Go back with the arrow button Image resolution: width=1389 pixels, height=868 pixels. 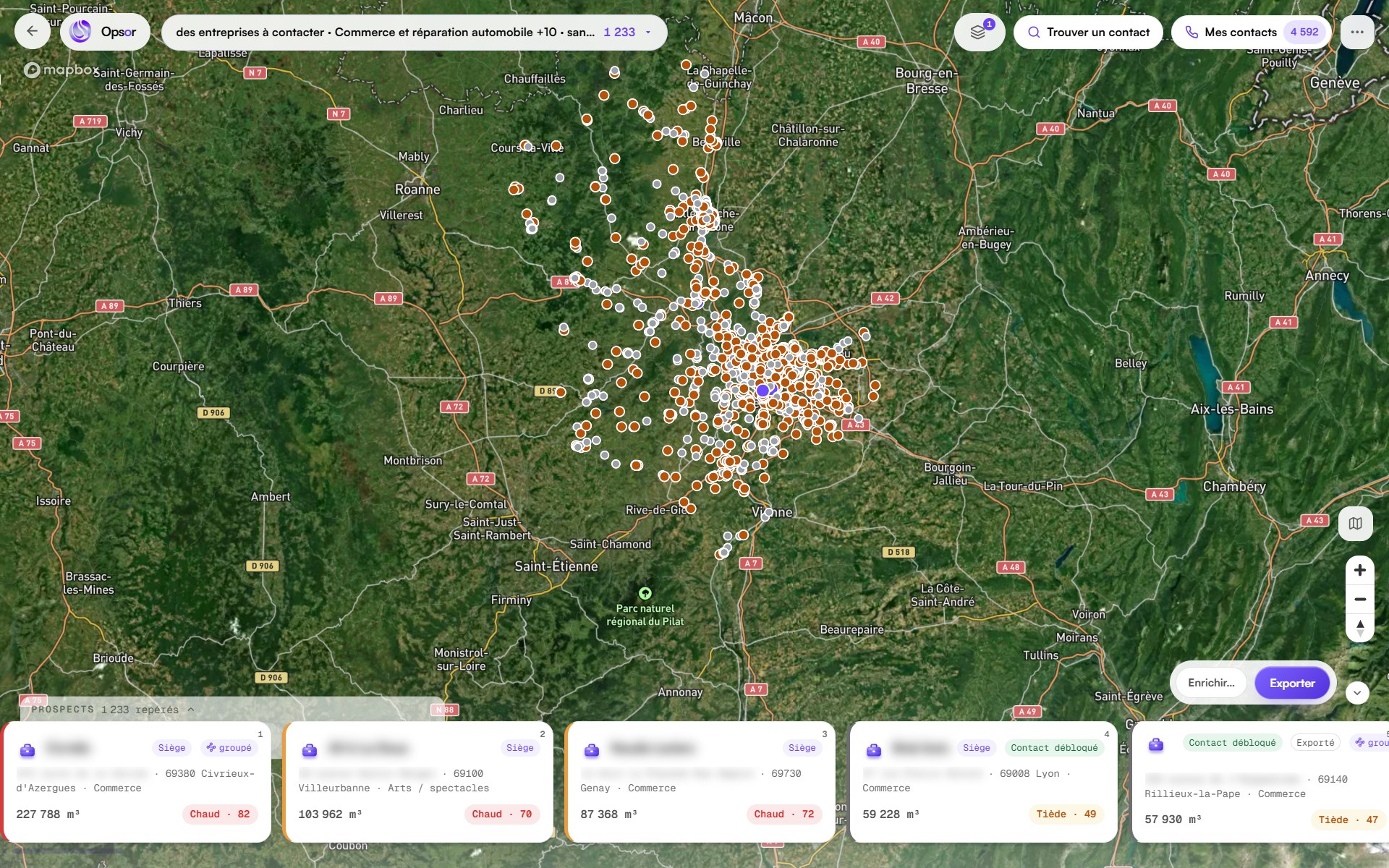point(32,32)
